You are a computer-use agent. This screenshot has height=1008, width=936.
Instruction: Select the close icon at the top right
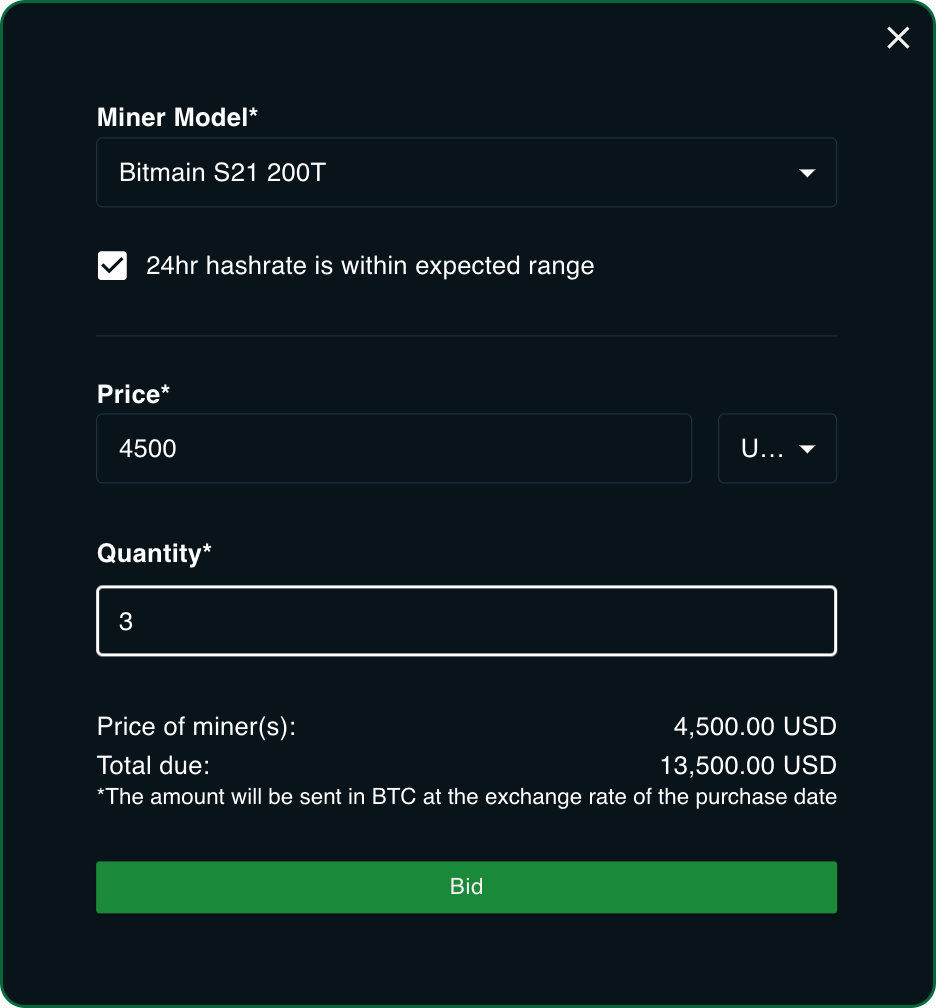(897, 38)
